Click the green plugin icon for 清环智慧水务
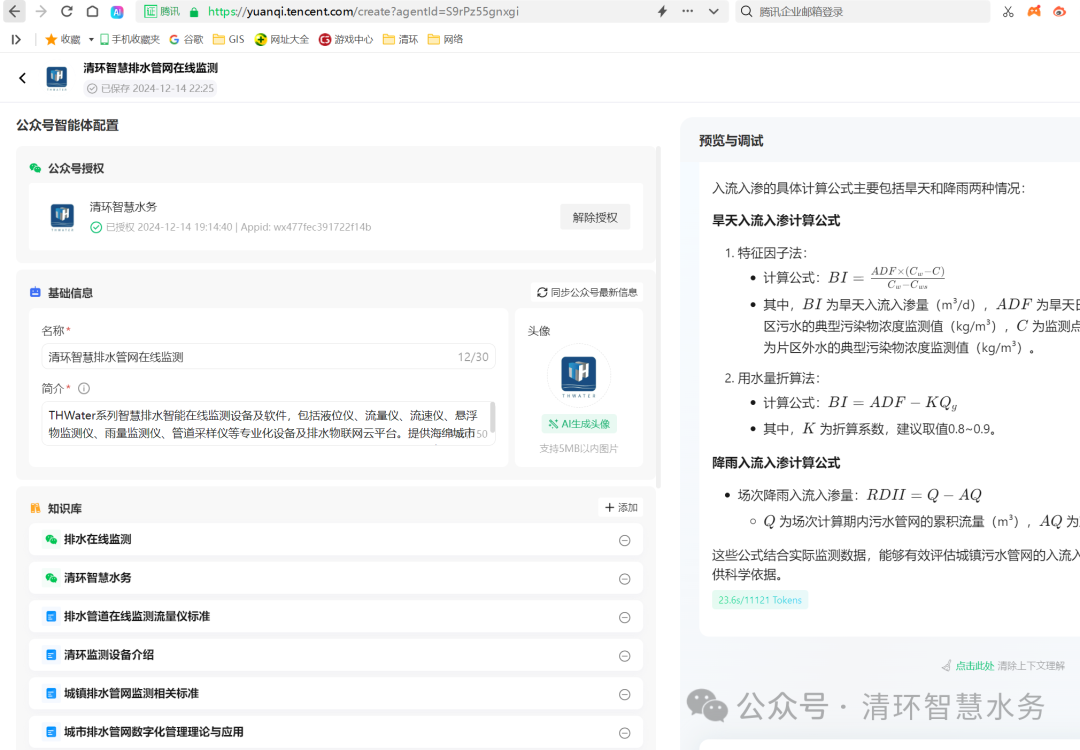The height and width of the screenshot is (750, 1080). point(51,578)
